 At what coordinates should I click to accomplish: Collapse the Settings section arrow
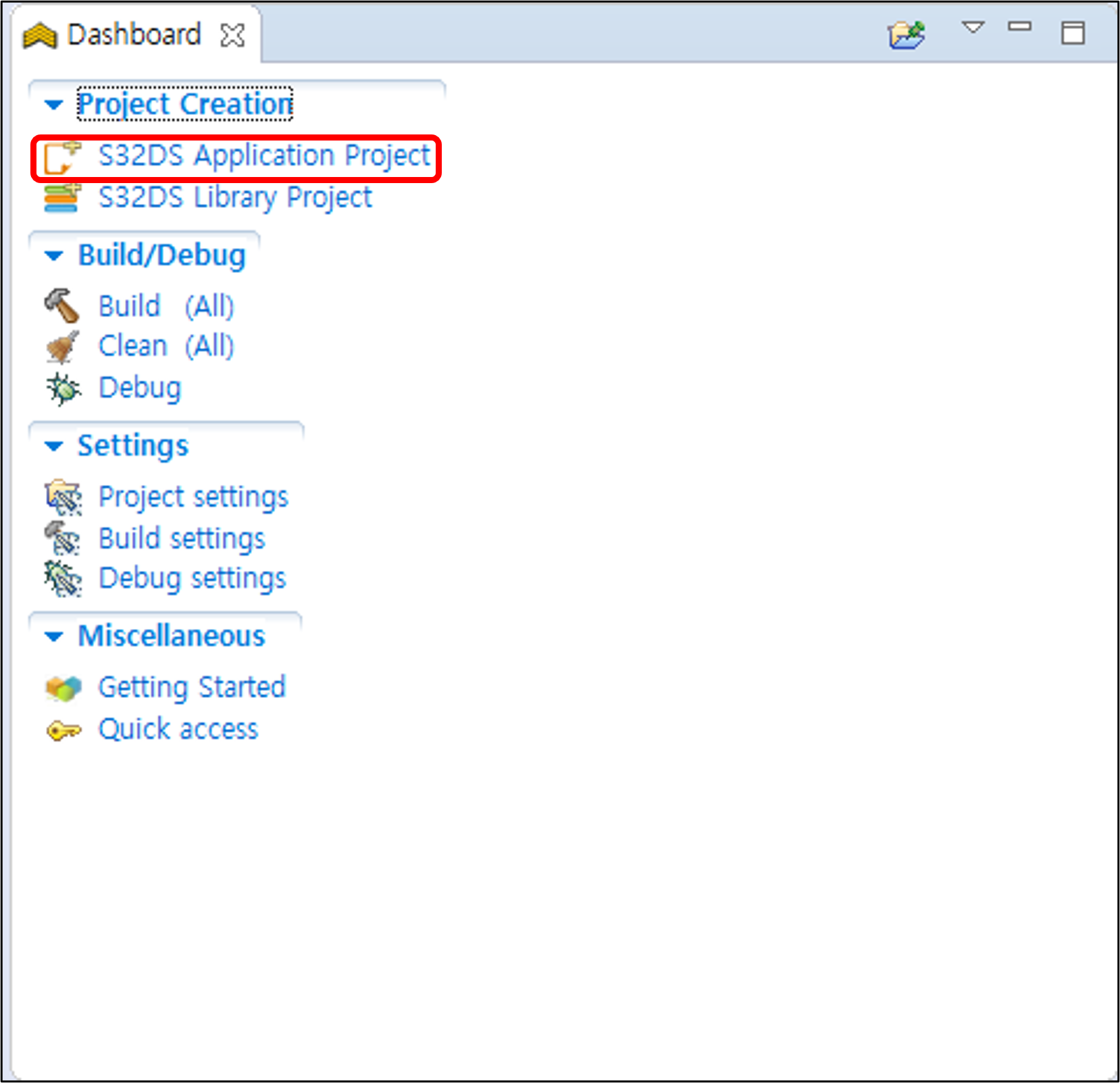[x=53, y=446]
